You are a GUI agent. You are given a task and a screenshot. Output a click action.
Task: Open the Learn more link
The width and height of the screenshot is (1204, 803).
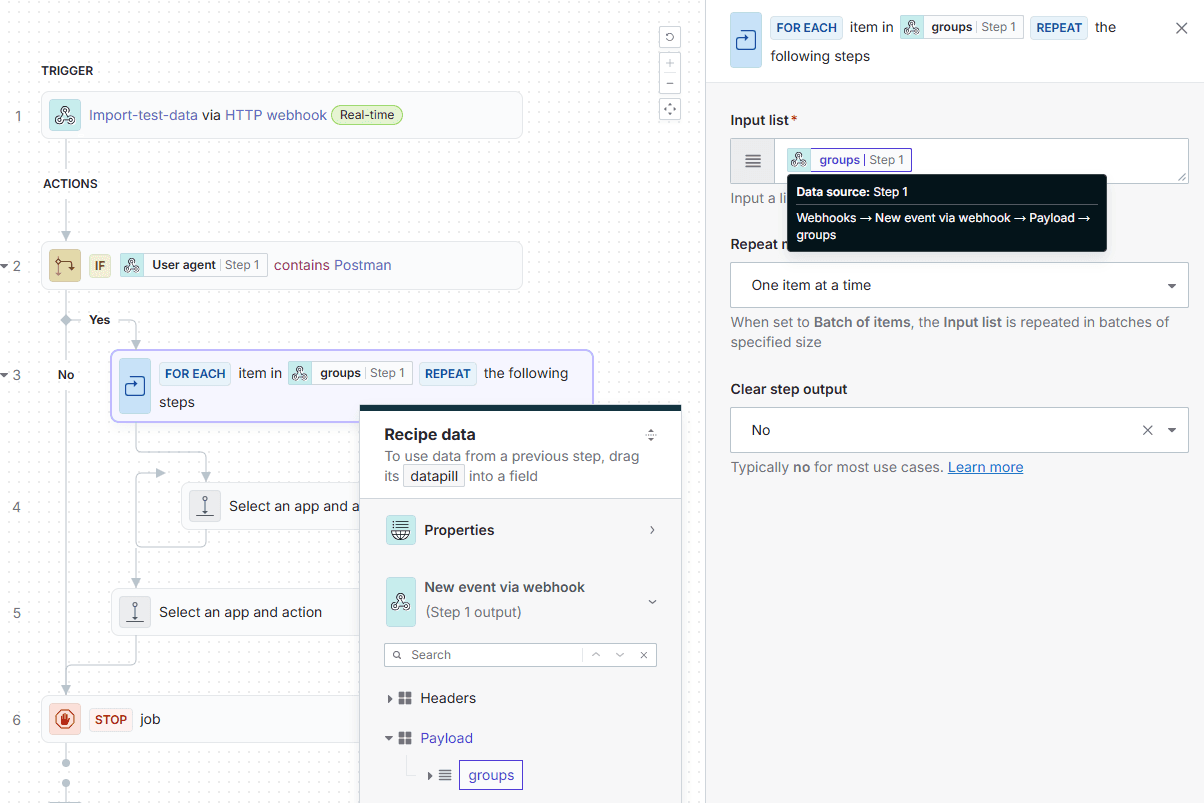coord(985,467)
